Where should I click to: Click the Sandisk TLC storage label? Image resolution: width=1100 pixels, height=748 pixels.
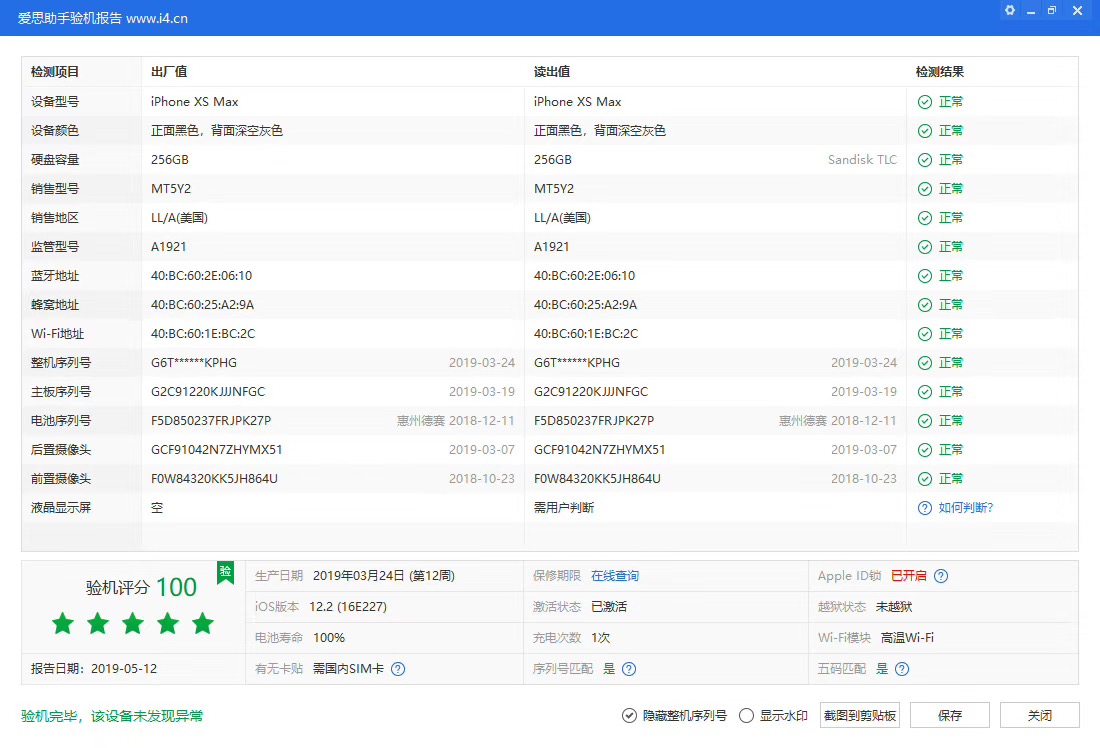click(x=862, y=160)
